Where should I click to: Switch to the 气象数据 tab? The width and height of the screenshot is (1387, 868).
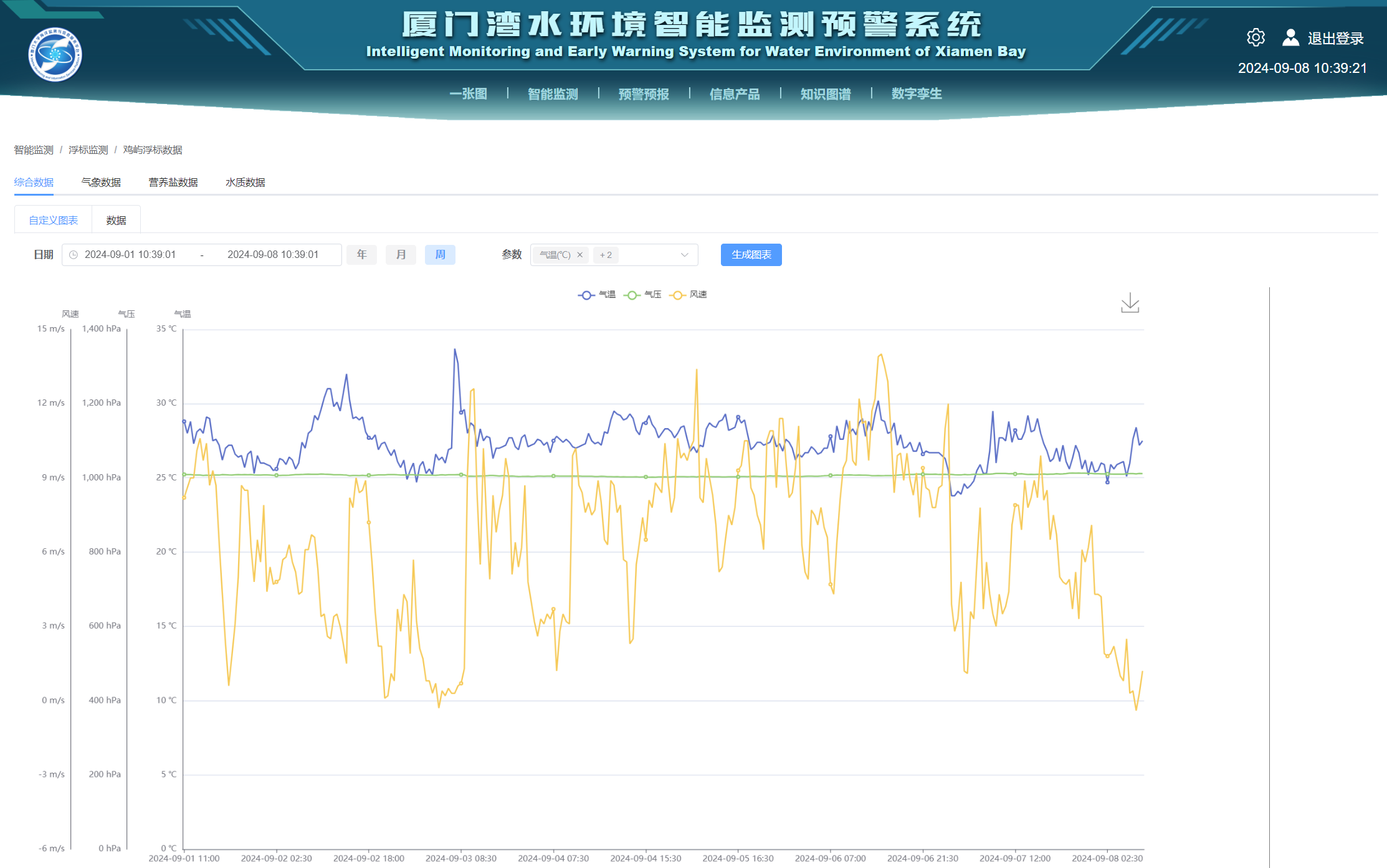(101, 183)
